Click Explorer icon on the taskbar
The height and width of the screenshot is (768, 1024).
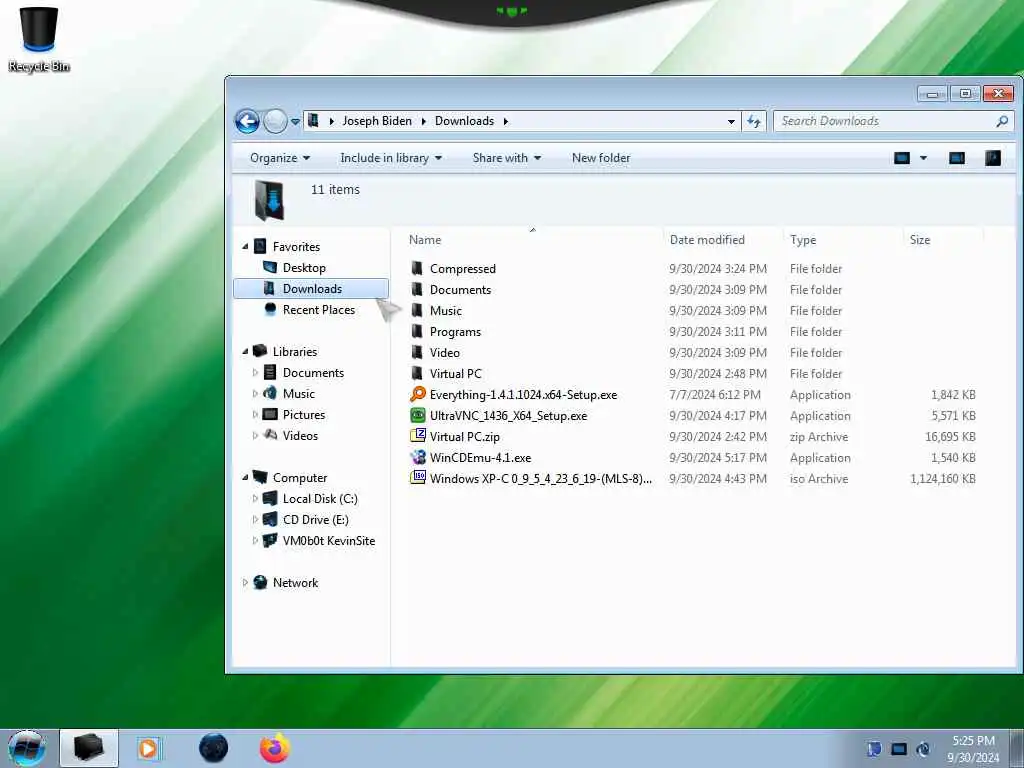[89, 748]
